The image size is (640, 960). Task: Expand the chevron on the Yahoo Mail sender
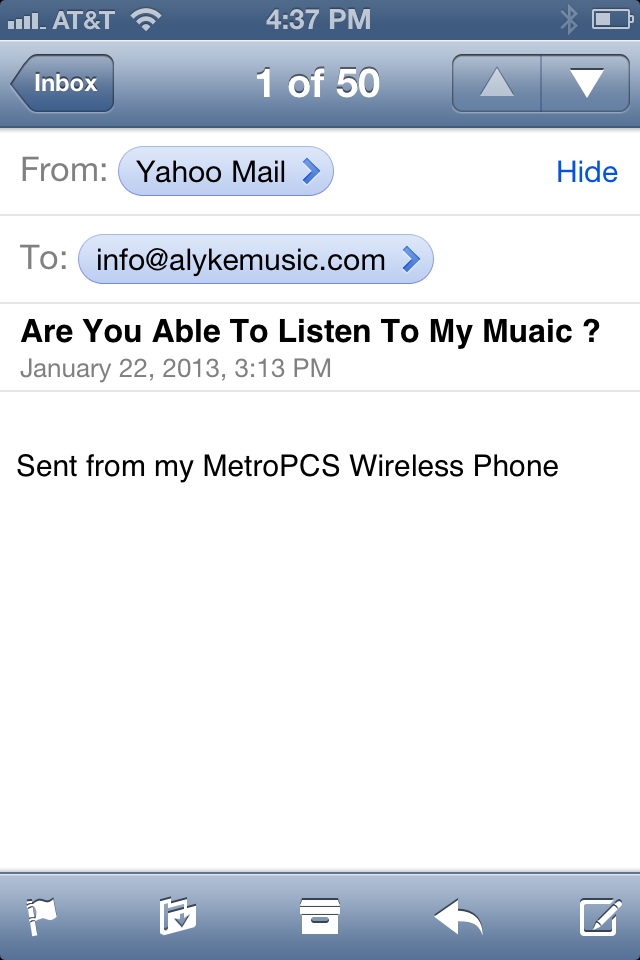[311, 171]
